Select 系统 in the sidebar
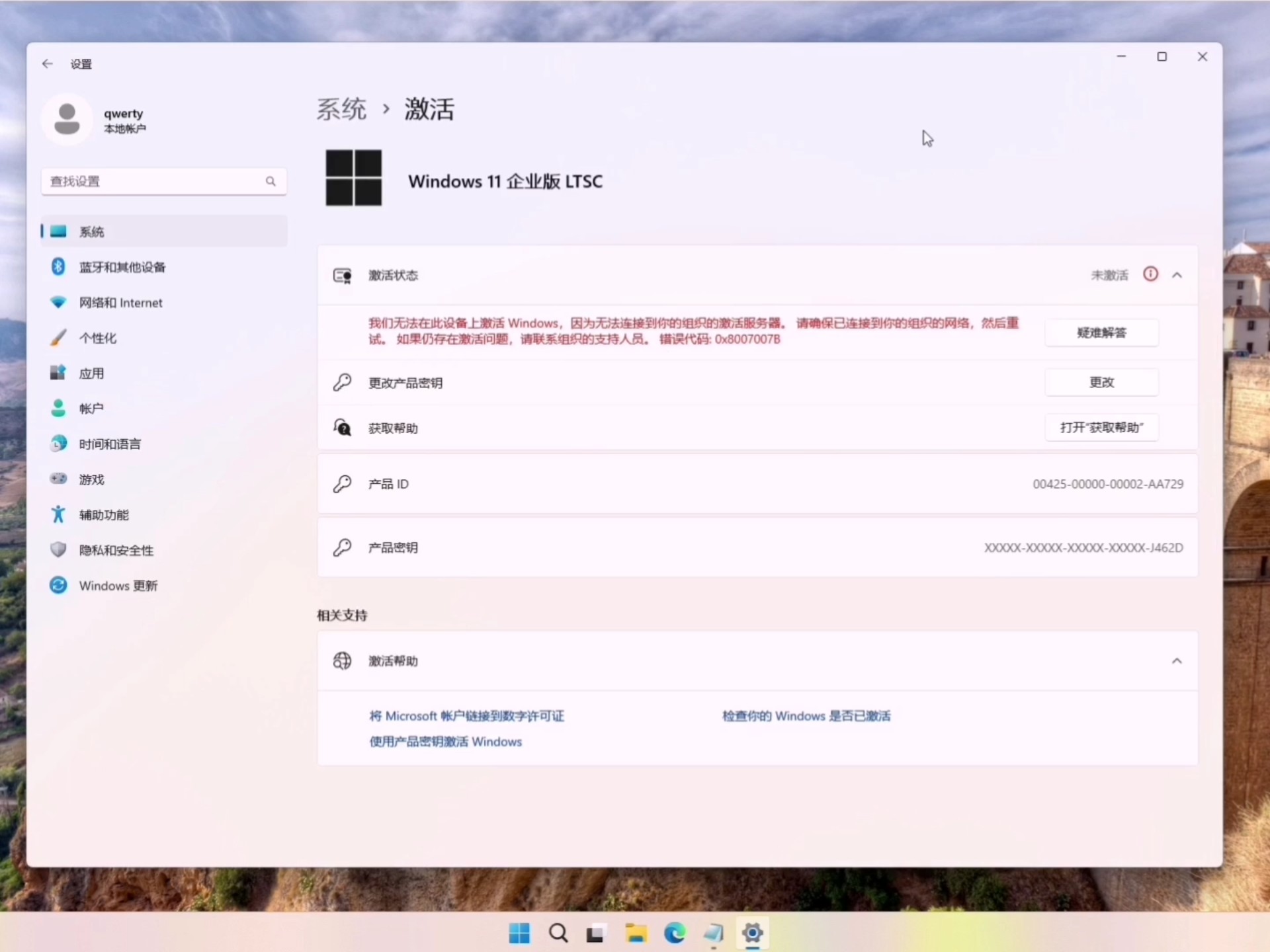Image resolution: width=1270 pixels, height=952 pixels. (x=164, y=231)
